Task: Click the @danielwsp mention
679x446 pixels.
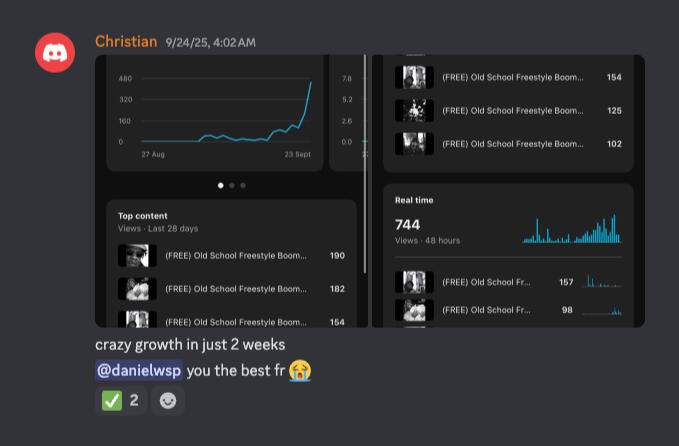Action: click(x=138, y=371)
